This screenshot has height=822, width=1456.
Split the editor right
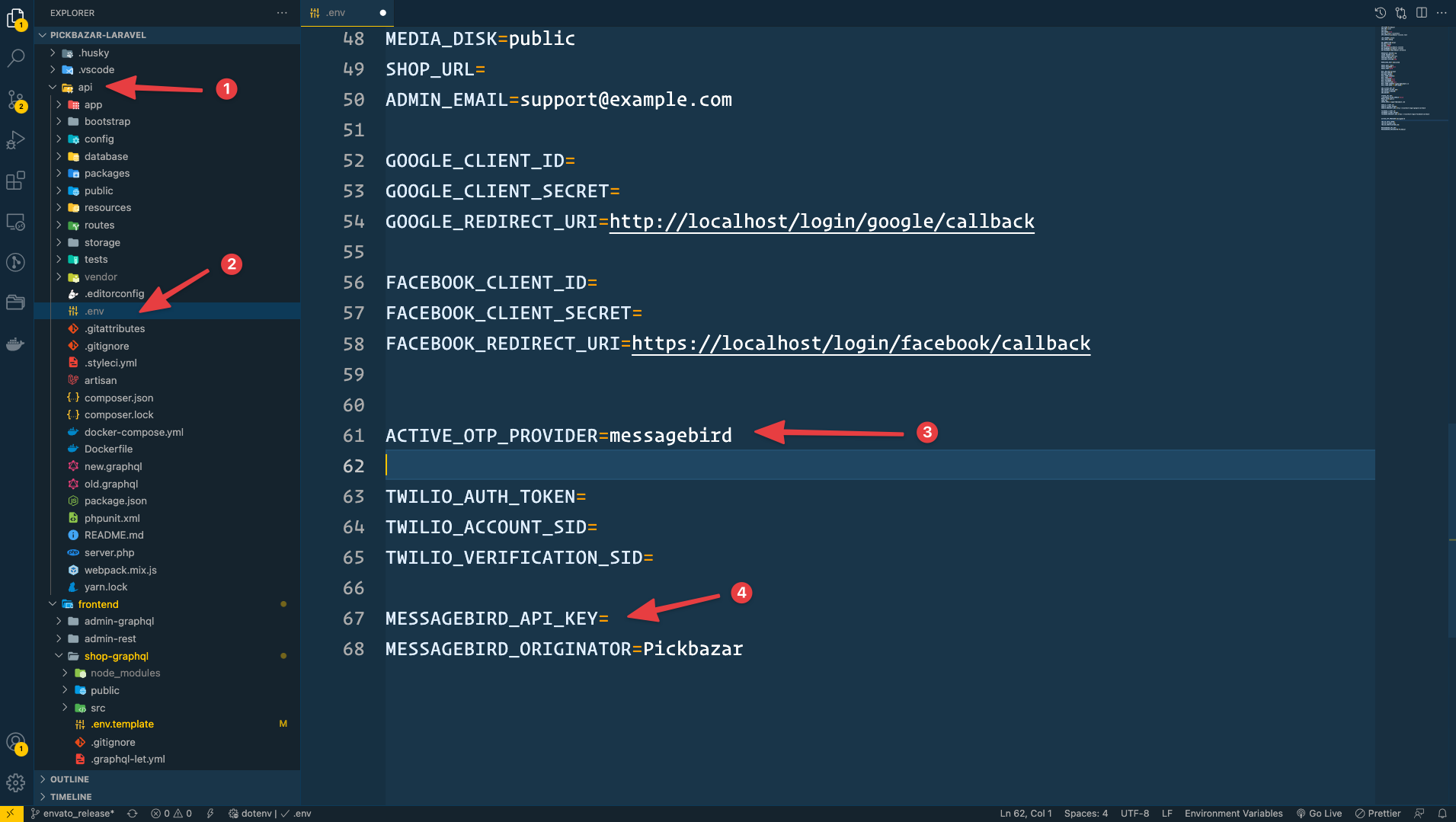[1421, 13]
